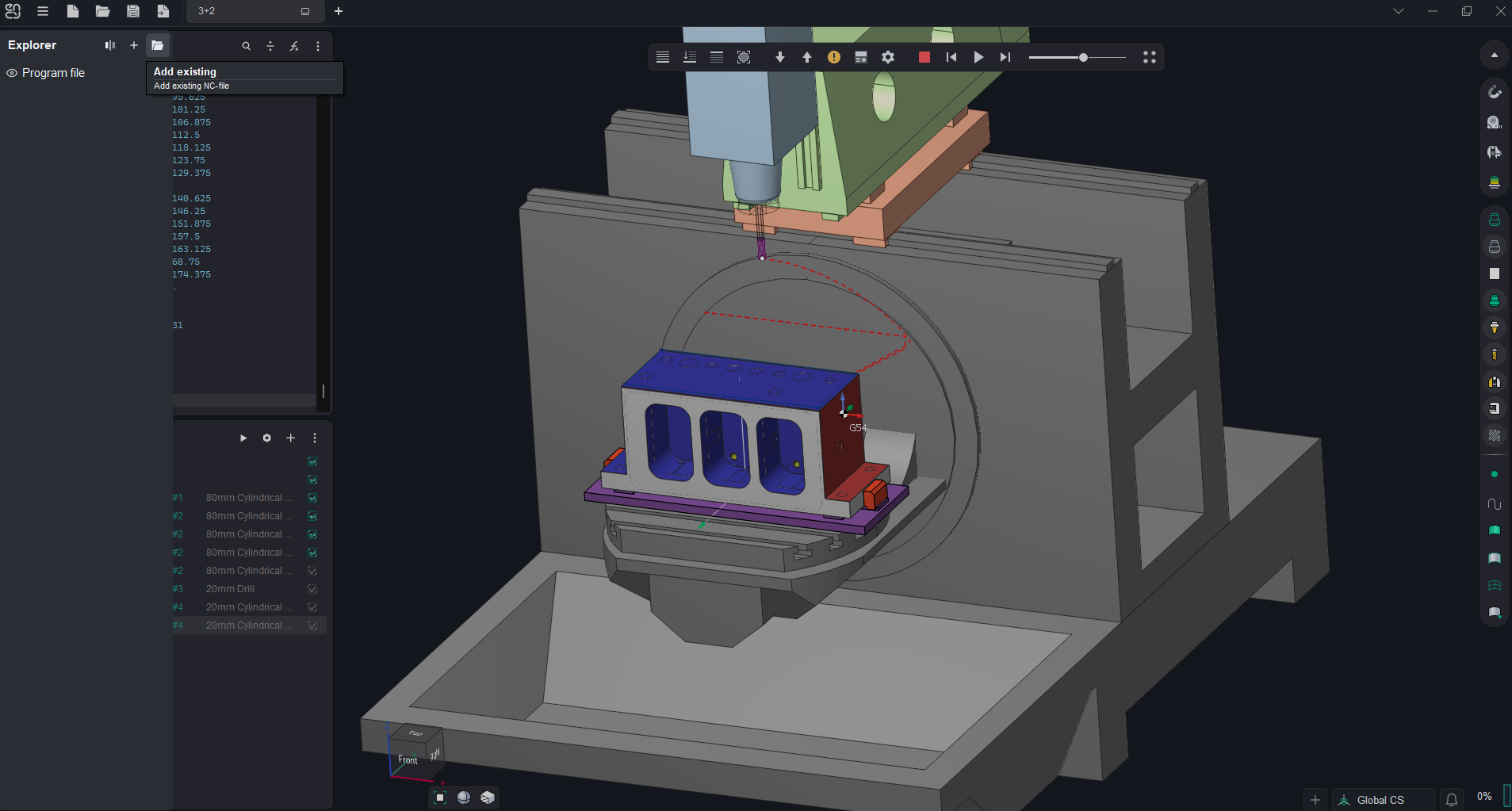Open the hamburger main menu

pyautogui.click(x=43, y=11)
